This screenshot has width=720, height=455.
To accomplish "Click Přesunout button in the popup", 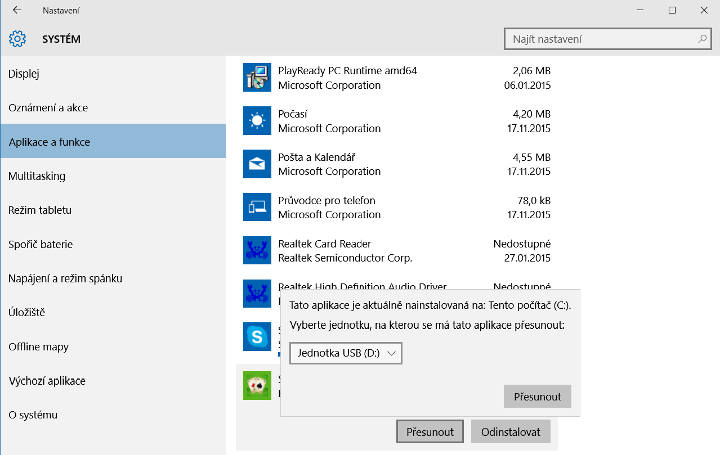I will click(x=537, y=396).
